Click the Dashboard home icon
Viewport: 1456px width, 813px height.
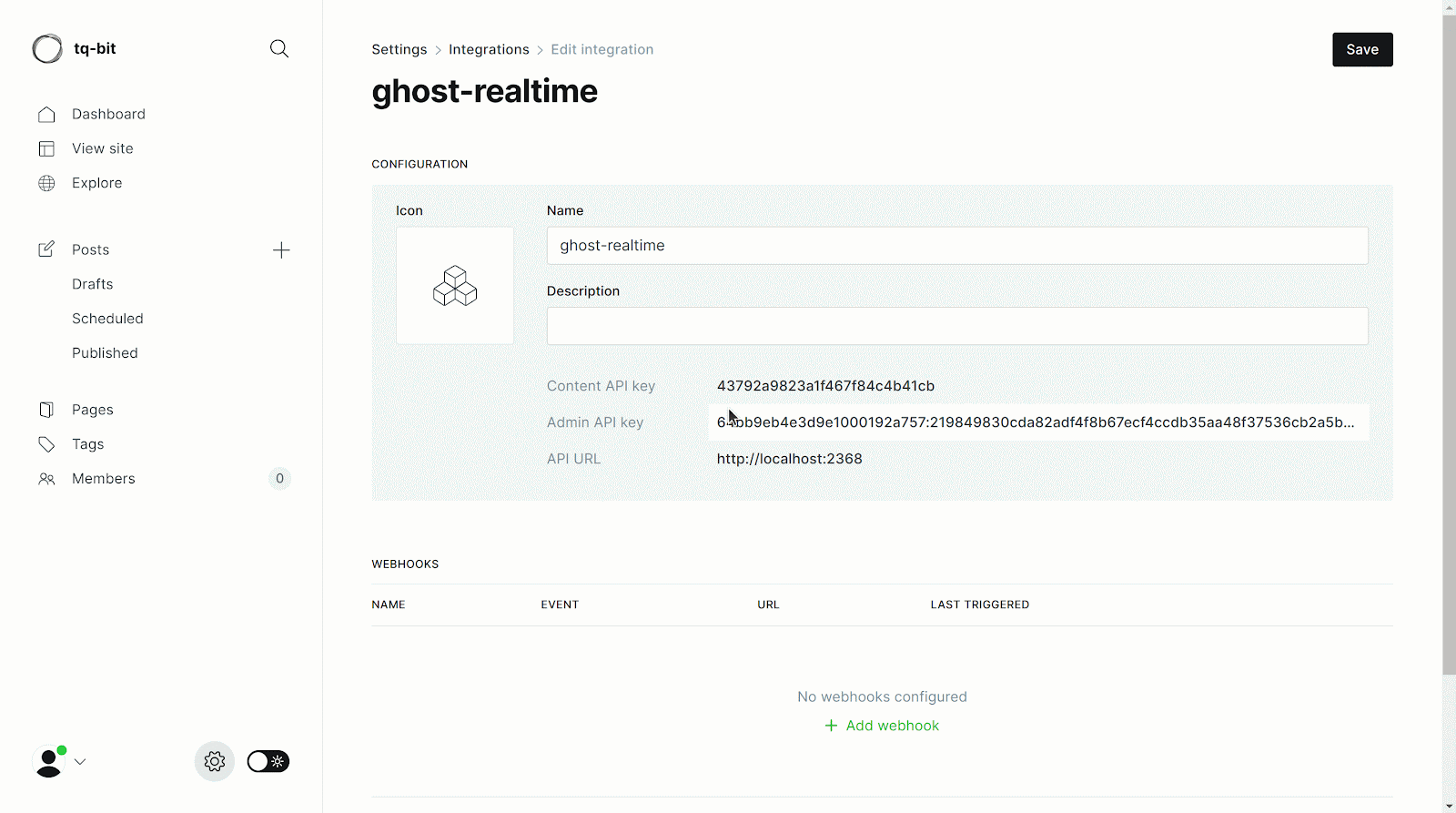46,115
